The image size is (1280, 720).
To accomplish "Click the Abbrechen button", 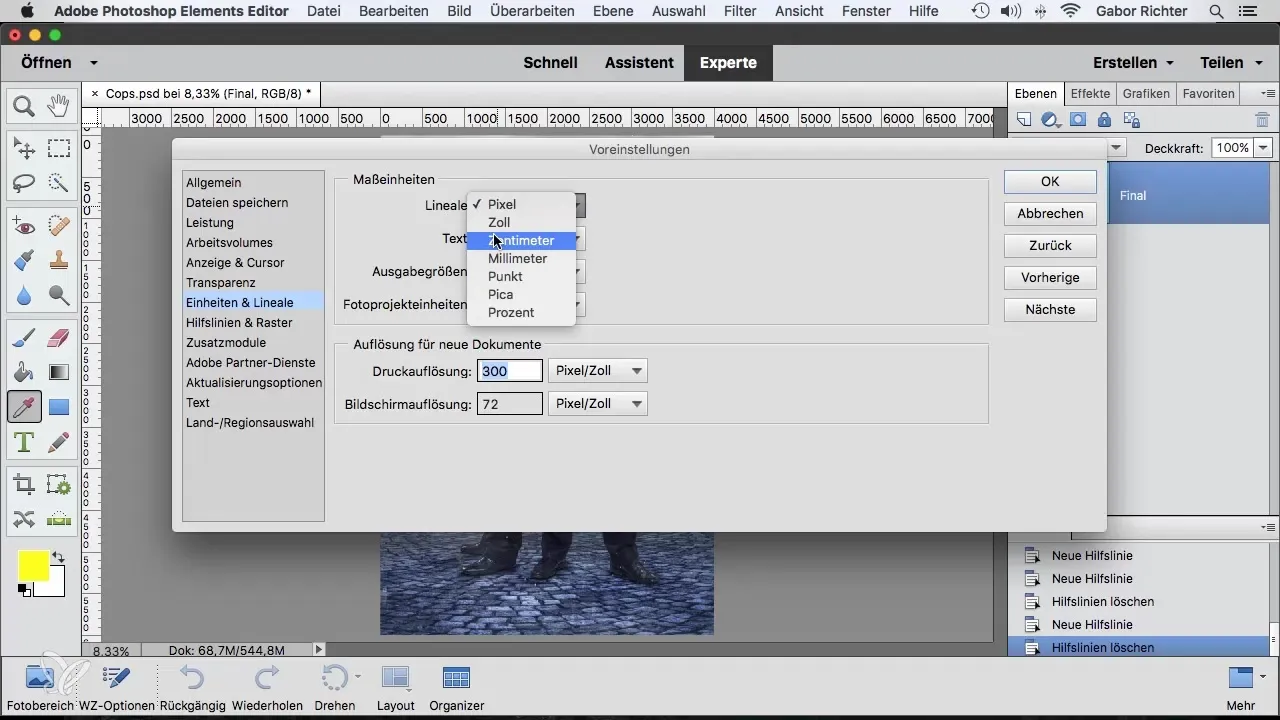I will (x=1050, y=214).
